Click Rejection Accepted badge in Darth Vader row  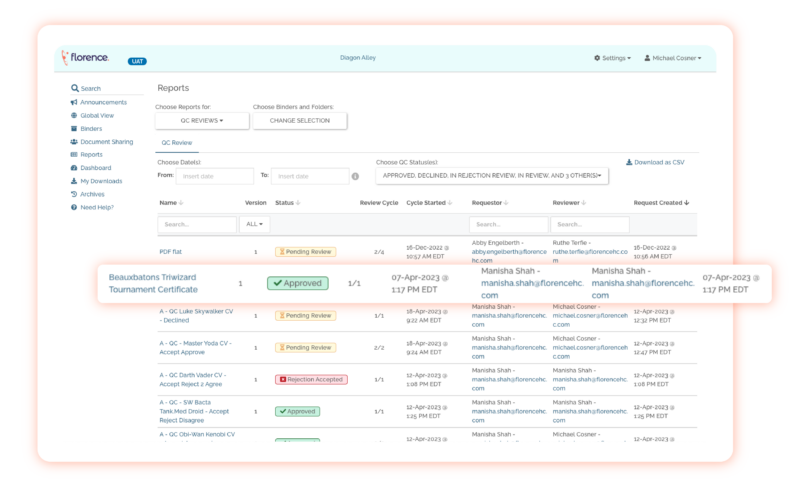[x=311, y=380]
